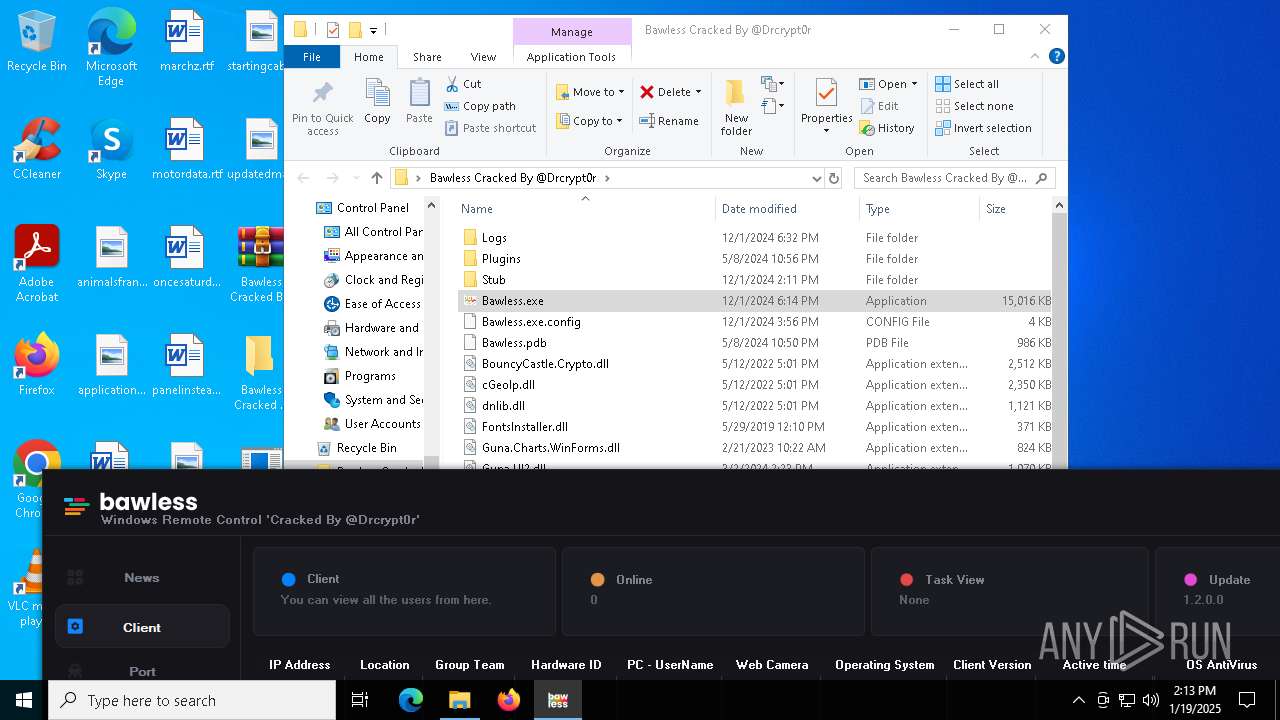Open the Move to dropdown
The width and height of the screenshot is (1280, 720).
(590, 92)
